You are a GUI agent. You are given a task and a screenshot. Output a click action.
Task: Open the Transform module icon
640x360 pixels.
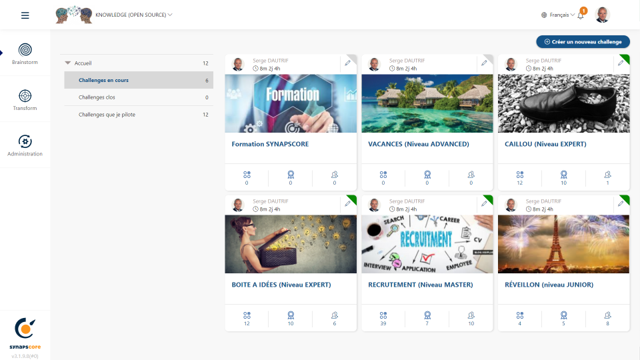pos(25,96)
